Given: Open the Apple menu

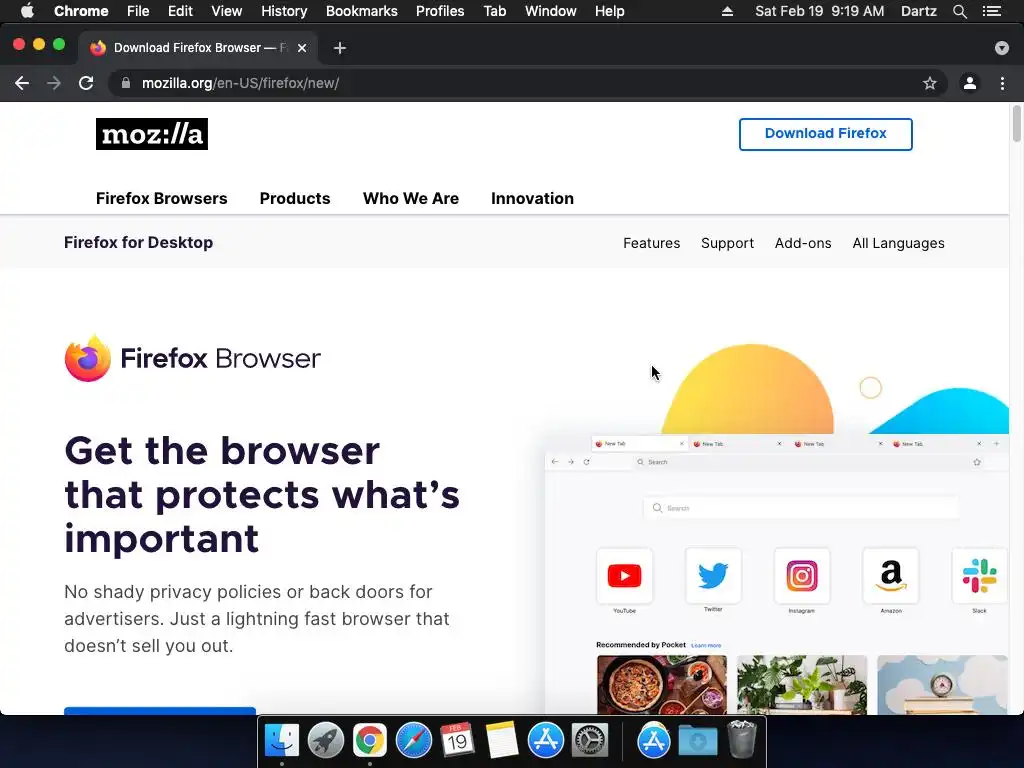Looking at the screenshot, I should pyautogui.click(x=27, y=11).
